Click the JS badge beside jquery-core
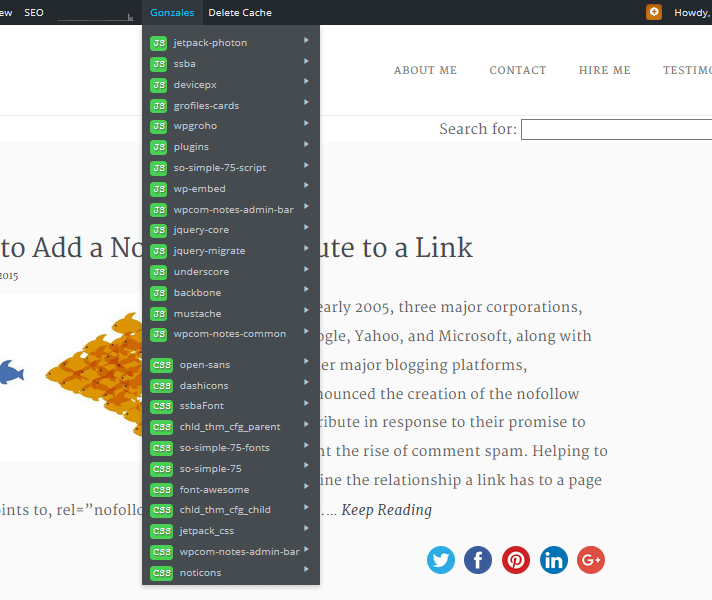The height and width of the screenshot is (600, 712). coord(158,230)
